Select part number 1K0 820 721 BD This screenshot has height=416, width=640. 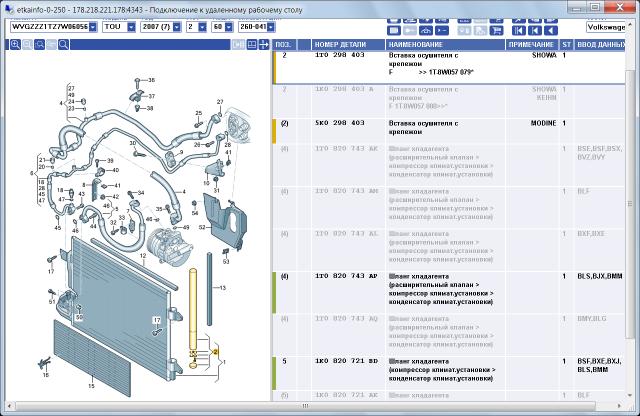pyautogui.click(x=346, y=361)
